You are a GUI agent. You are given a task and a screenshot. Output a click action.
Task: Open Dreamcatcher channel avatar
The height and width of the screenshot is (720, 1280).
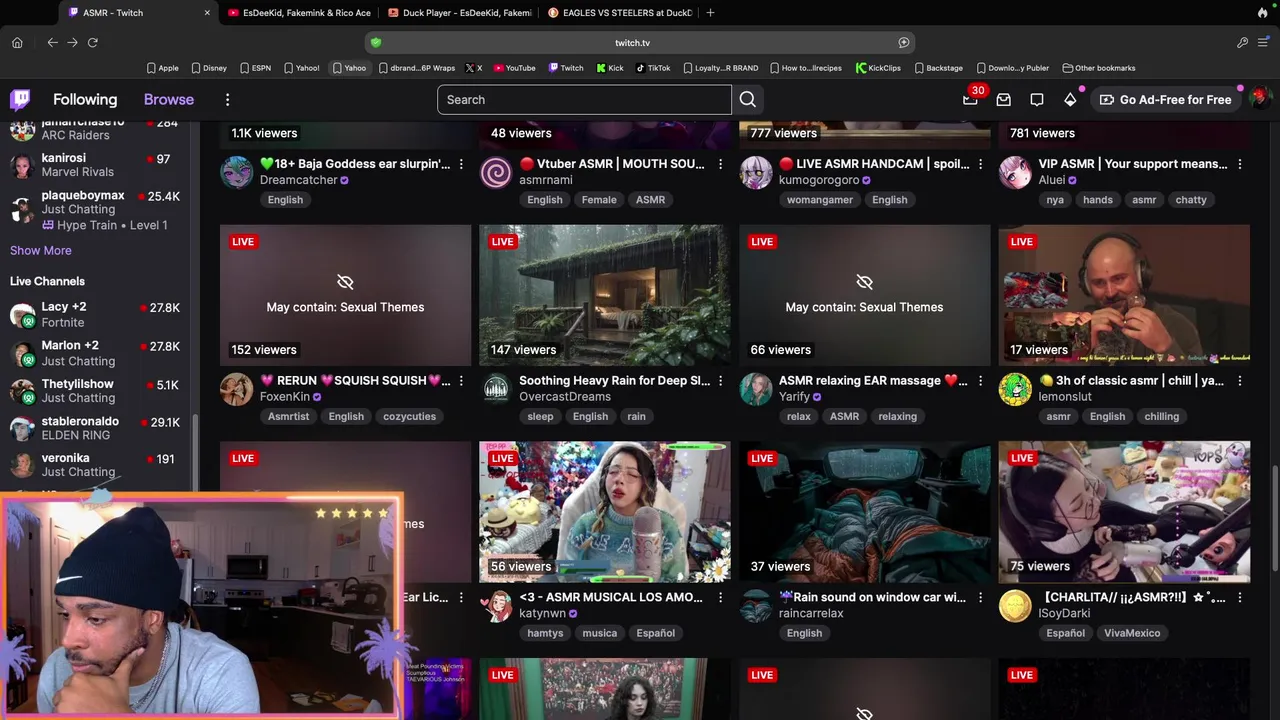pyautogui.click(x=237, y=172)
